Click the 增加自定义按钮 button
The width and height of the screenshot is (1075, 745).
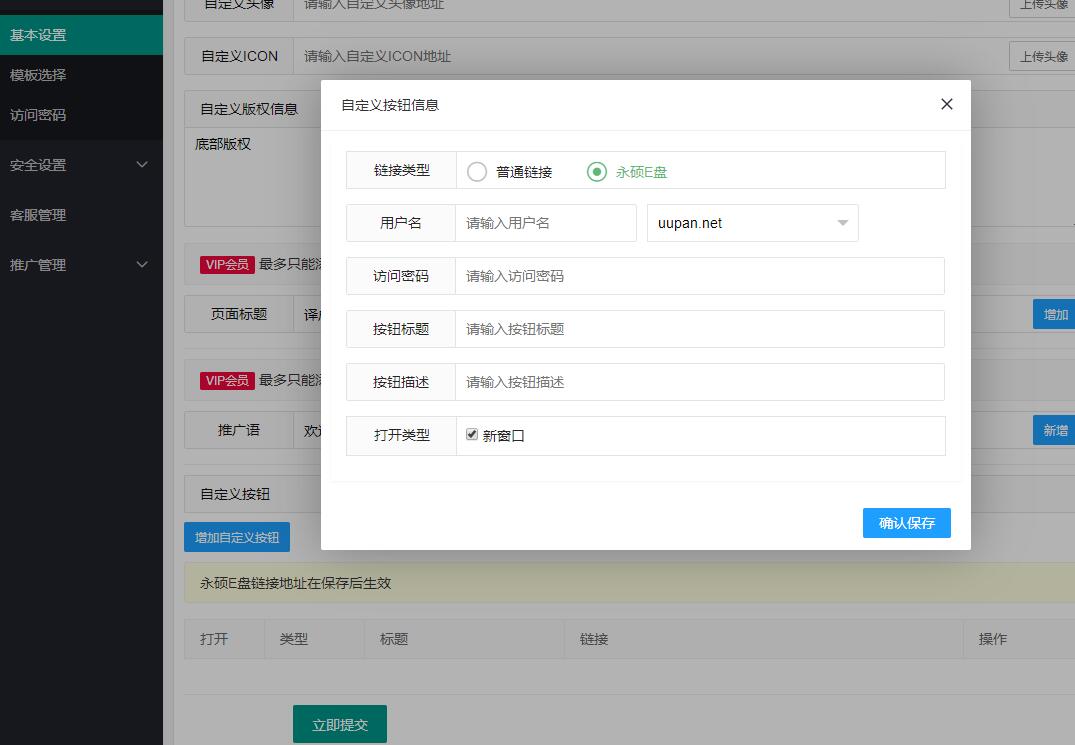click(x=237, y=537)
